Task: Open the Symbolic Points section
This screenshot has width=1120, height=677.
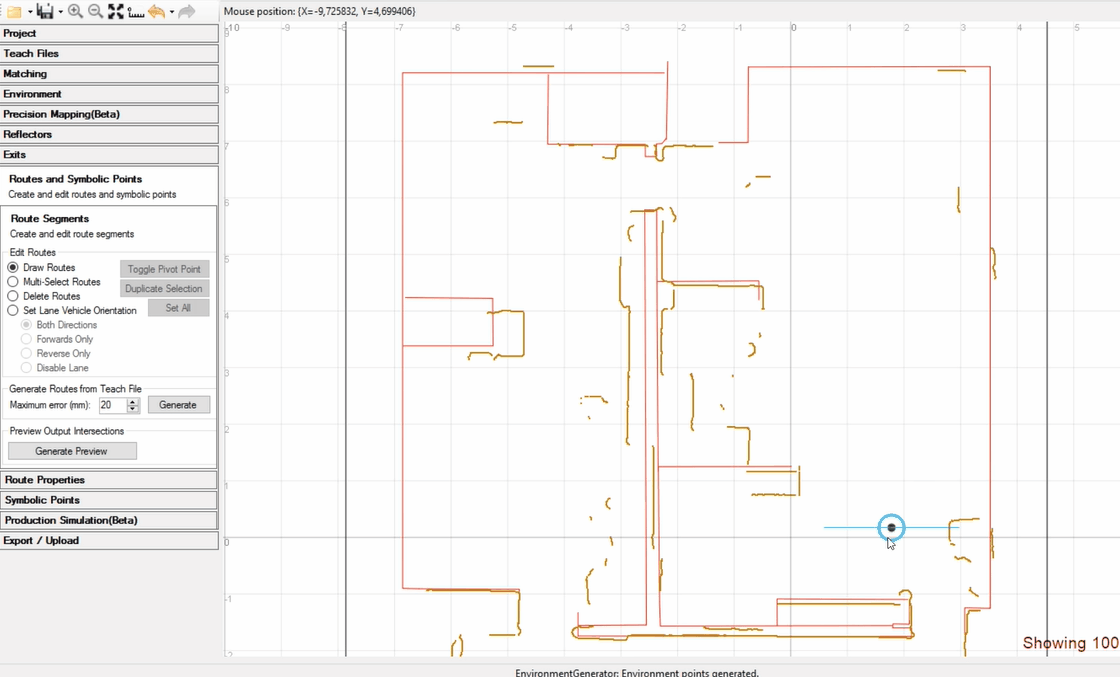Action: 109,500
